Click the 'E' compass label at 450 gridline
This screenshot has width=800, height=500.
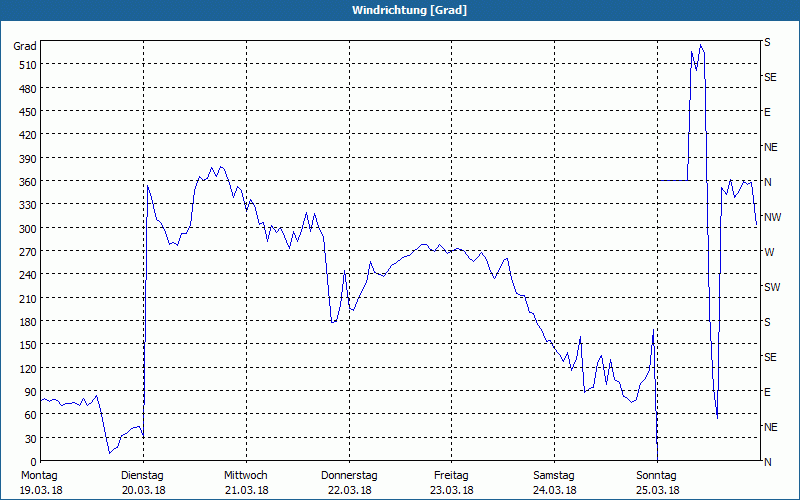[x=767, y=112]
